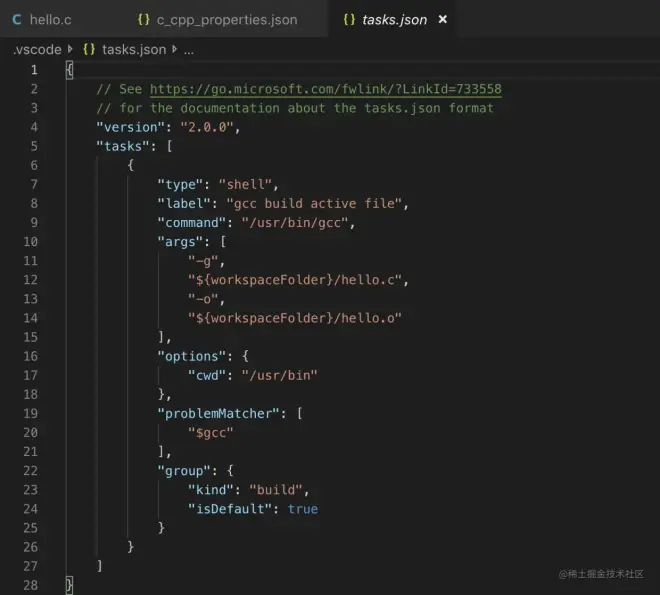Click the "$gcc" value
Screen dimensions: 660x595
coord(210,433)
